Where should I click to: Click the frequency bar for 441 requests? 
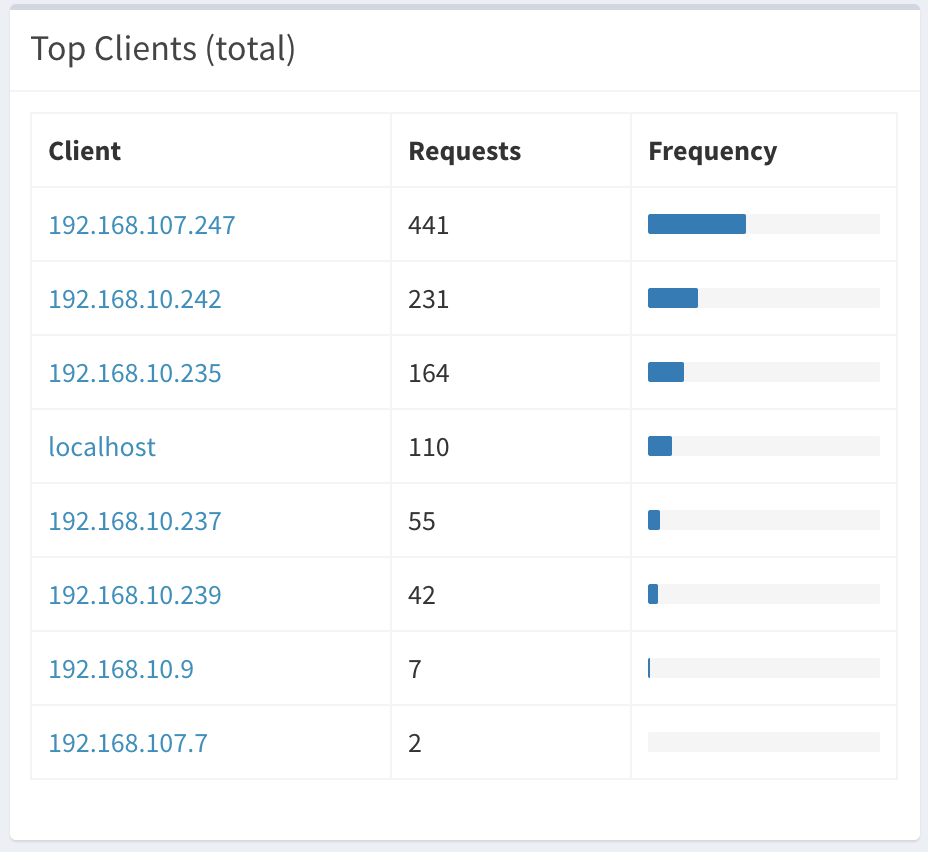763,224
